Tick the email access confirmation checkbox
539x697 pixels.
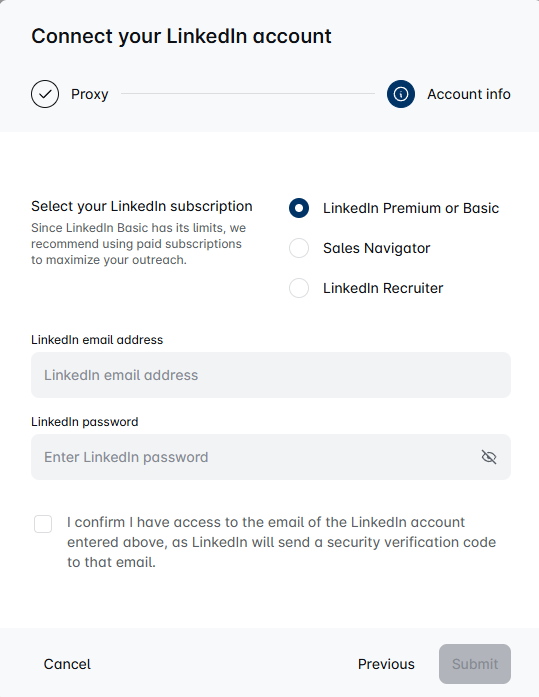point(43,524)
